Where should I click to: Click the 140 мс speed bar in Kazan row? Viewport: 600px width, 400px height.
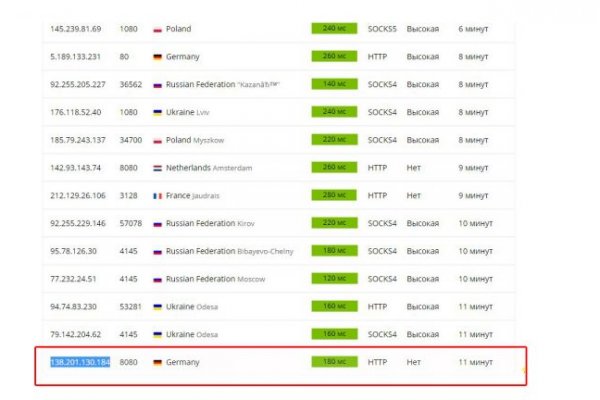click(334, 85)
